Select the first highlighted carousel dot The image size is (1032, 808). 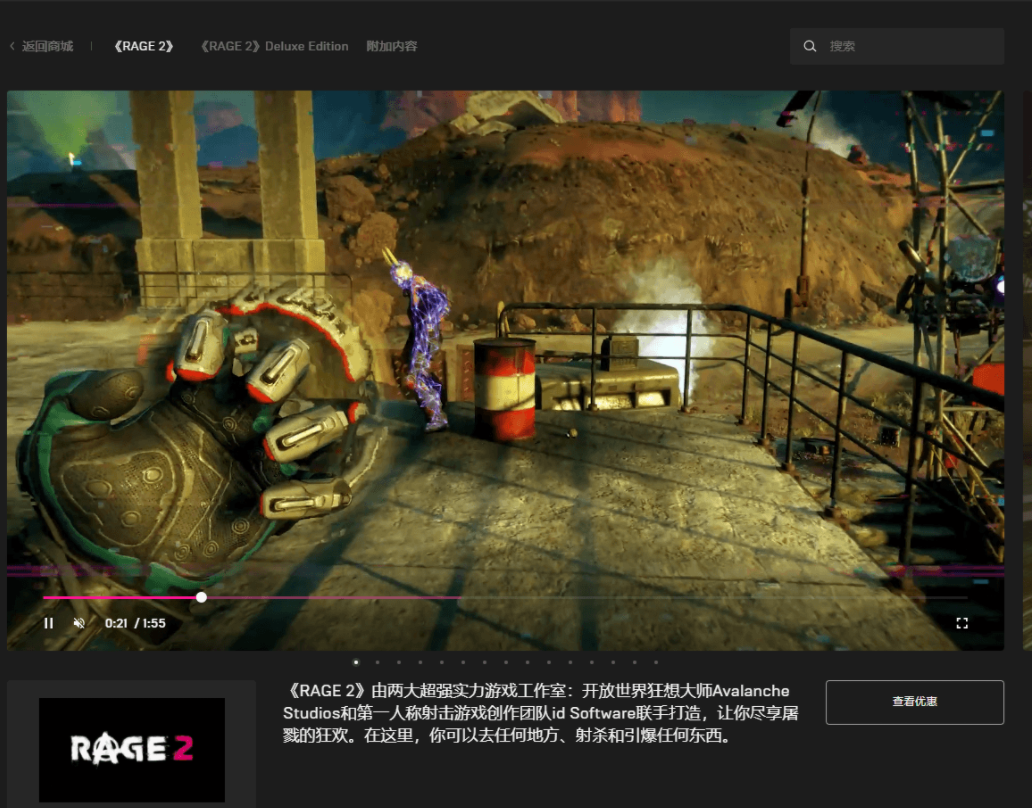(355, 662)
